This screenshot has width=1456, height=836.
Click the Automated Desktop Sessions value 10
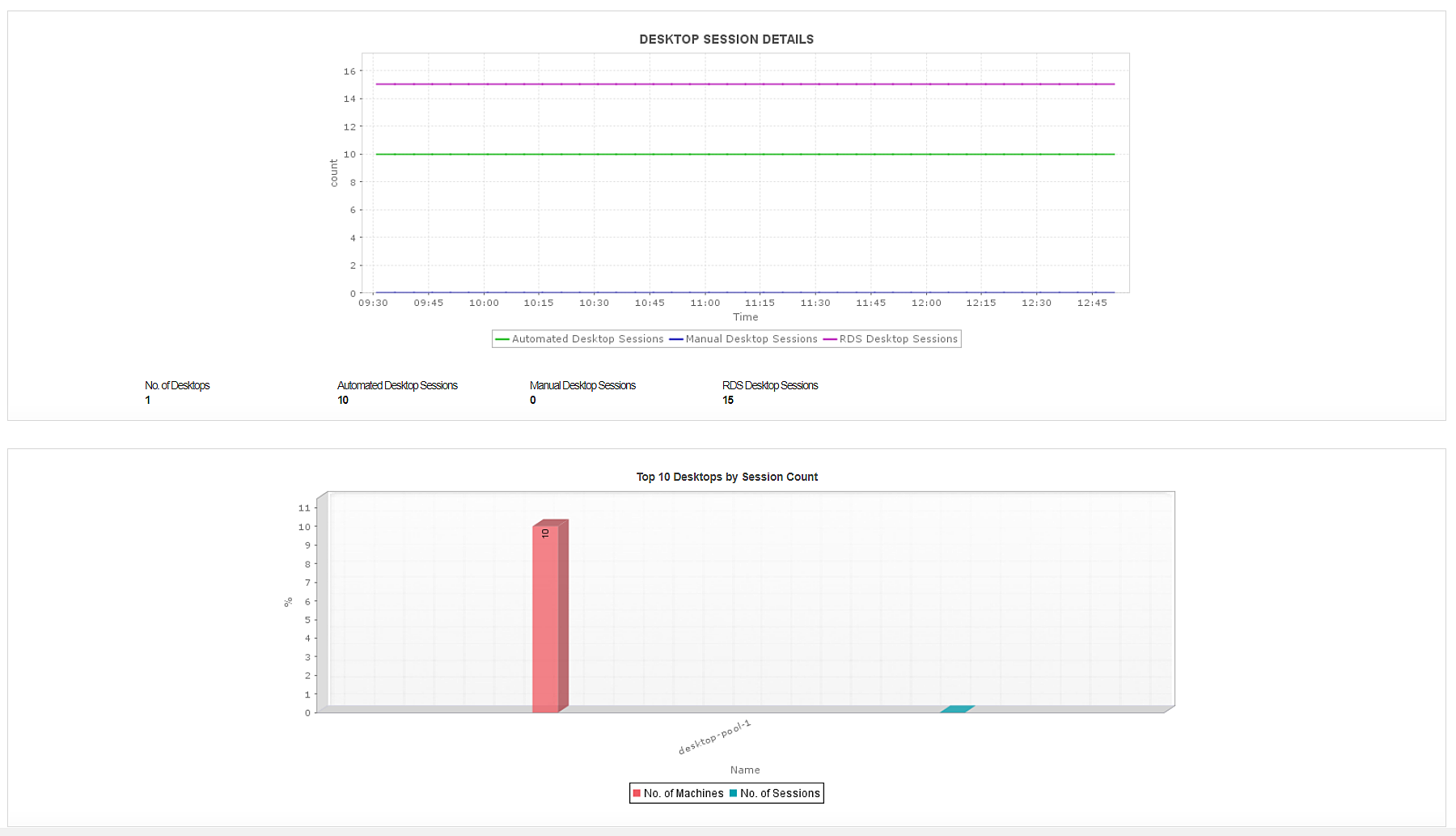click(343, 400)
